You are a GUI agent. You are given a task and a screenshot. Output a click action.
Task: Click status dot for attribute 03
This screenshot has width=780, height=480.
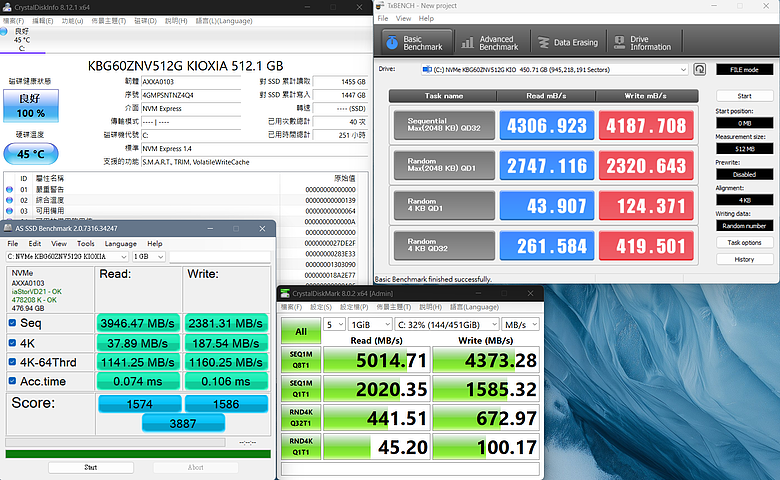coord(9,211)
